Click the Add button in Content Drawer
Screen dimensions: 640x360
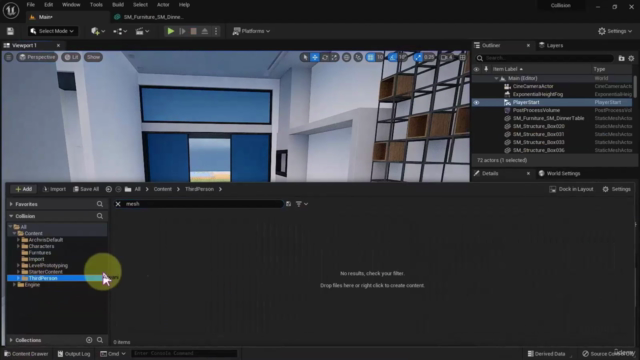pyautogui.click(x=23, y=189)
